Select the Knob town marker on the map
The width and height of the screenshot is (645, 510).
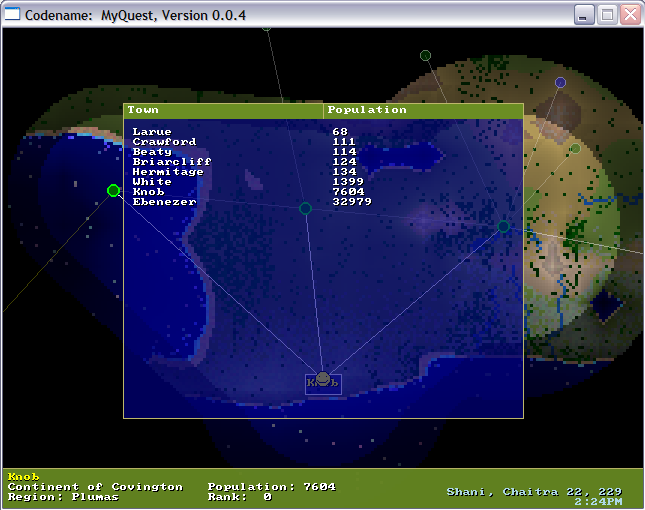[x=322, y=379]
